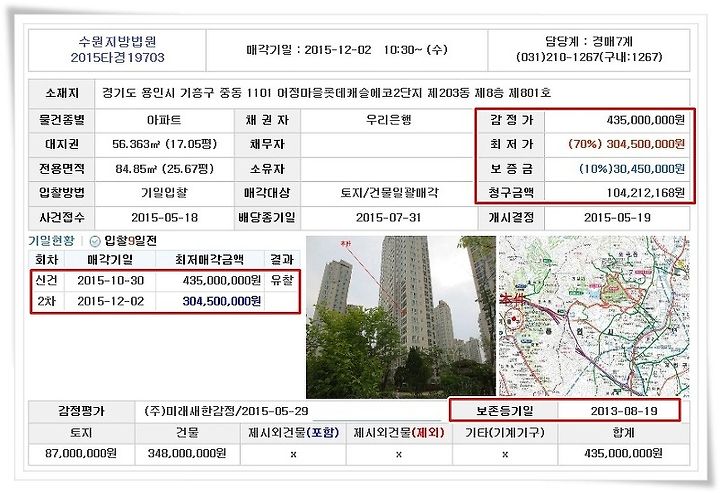
Task: Click 대지권 value 56.363㎡ (17.05평)
Action: pos(164,144)
